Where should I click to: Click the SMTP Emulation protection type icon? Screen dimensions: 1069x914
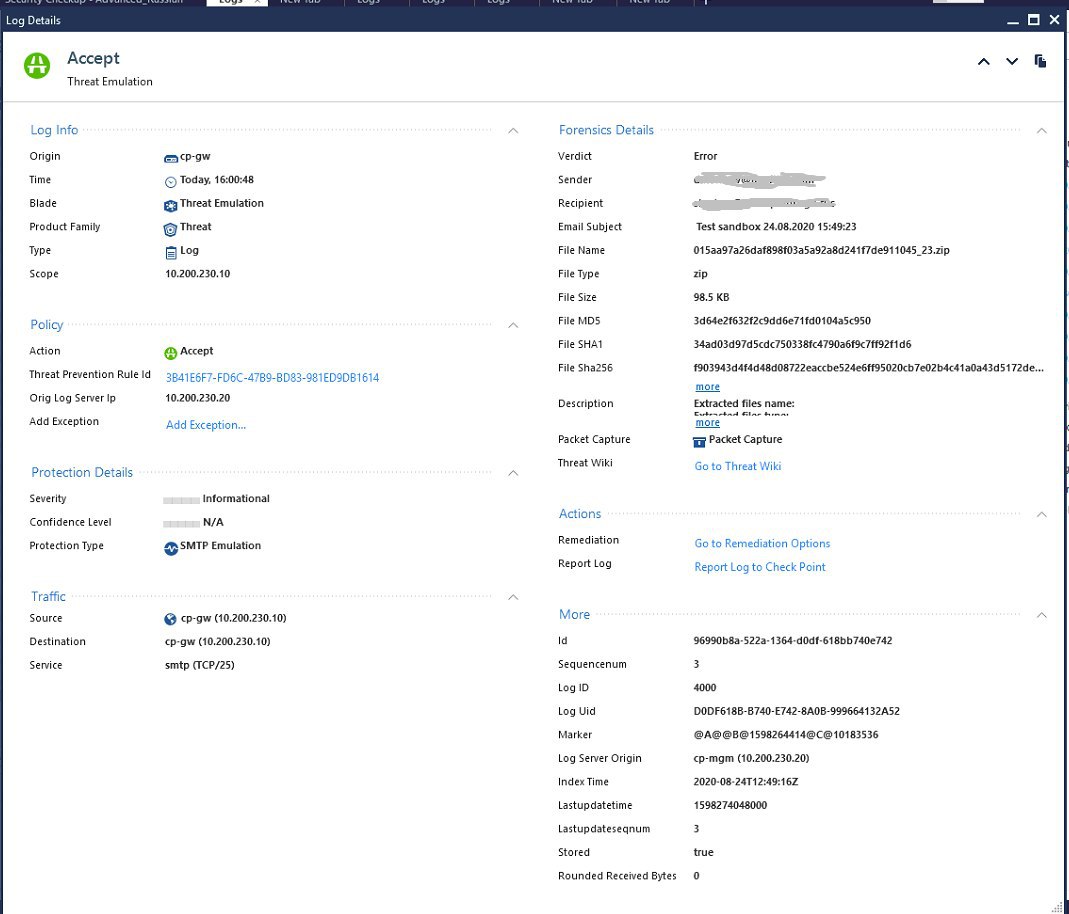point(170,548)
